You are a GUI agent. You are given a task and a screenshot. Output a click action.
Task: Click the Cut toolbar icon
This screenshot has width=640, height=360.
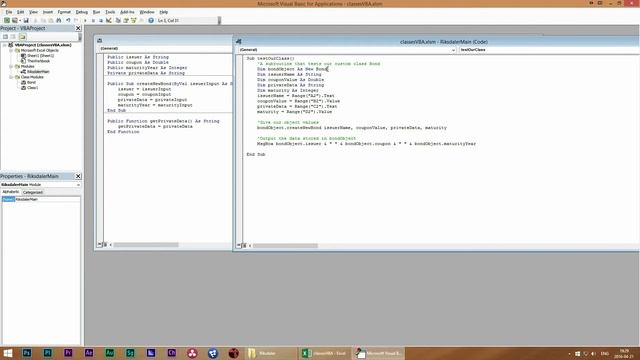(36, 20)
